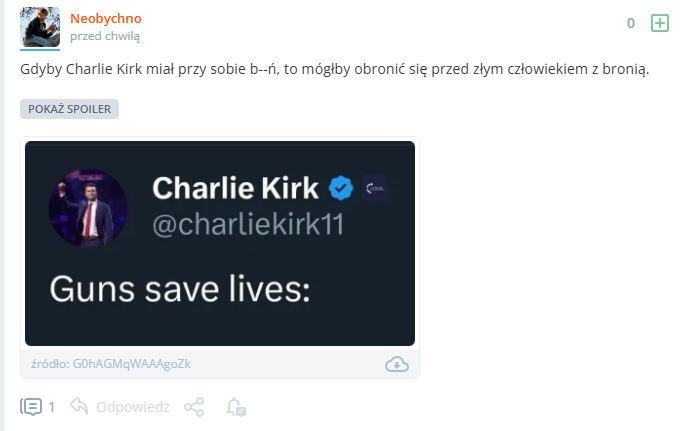Click the "przed chwilą" timestamp

[x=104, y=36]
